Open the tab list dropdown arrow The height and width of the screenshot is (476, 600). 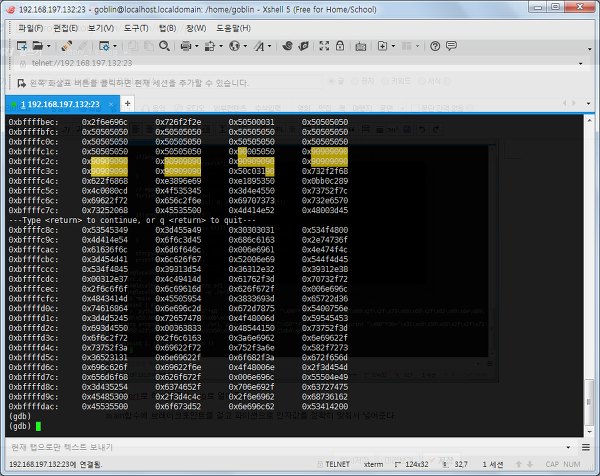tap(589, 103)
